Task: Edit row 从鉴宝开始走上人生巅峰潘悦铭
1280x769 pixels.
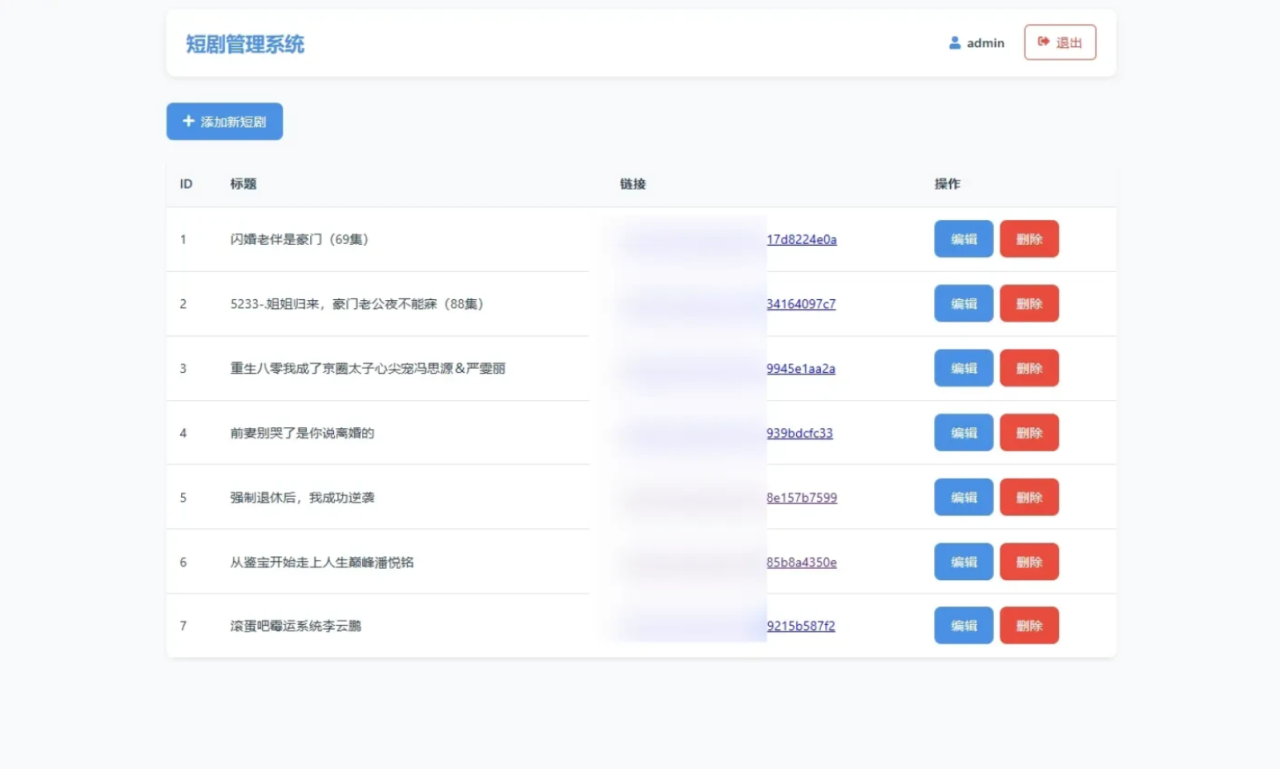Action: [964, 562]
